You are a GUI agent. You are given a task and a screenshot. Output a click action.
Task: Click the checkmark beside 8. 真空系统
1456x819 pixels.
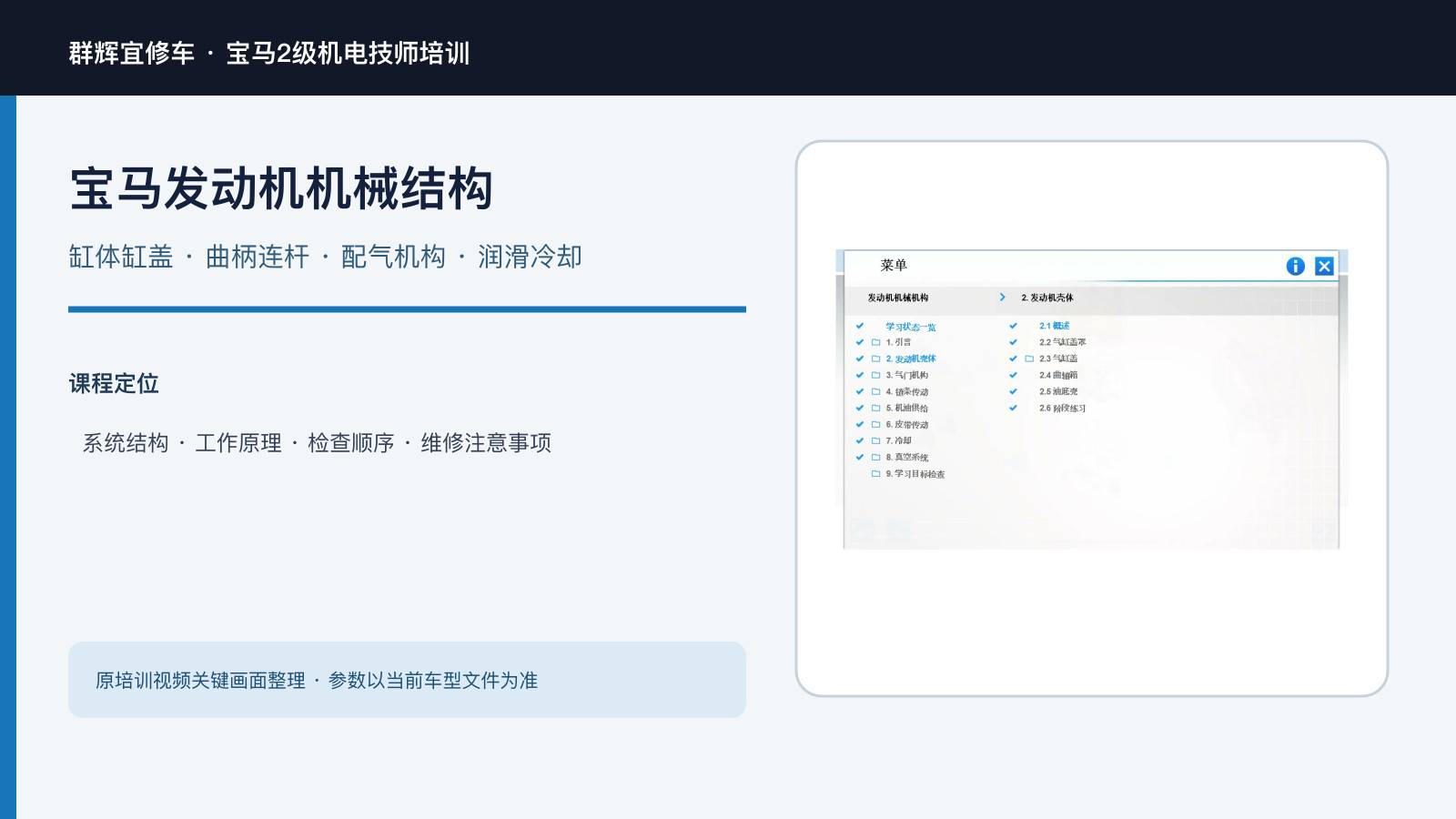pos(859,457)
